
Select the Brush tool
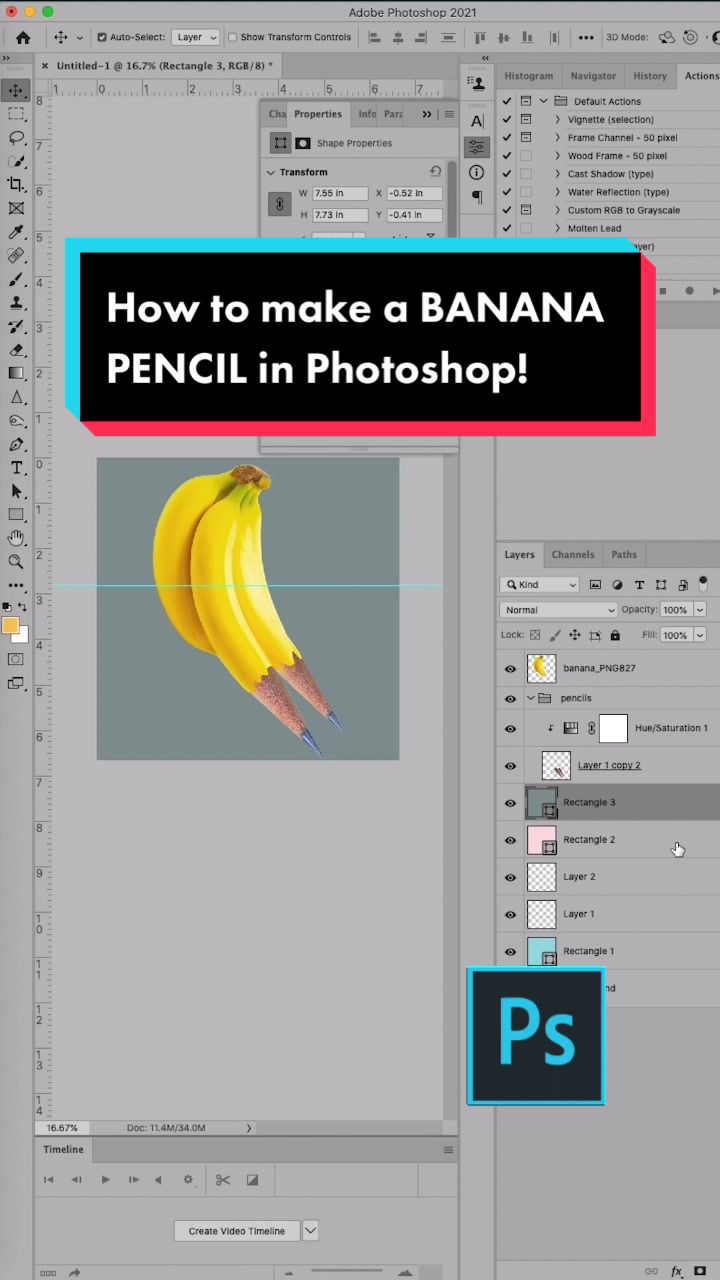click(16, 279)
